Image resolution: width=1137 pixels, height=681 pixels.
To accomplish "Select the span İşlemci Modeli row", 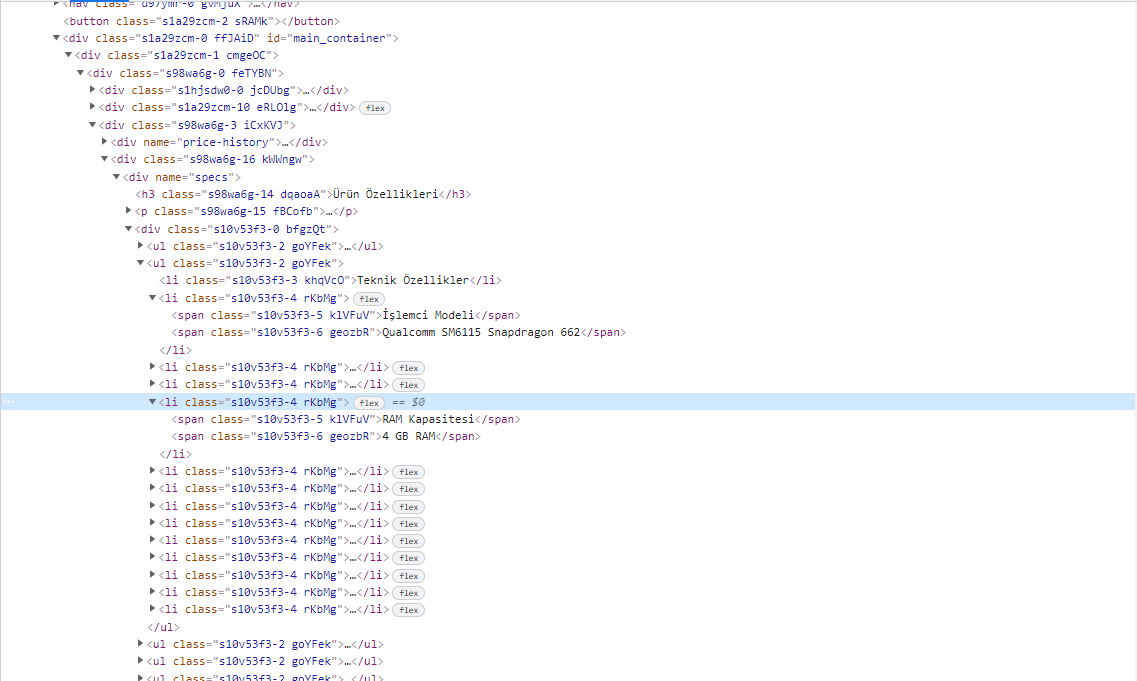I will (x=346, y=315).
